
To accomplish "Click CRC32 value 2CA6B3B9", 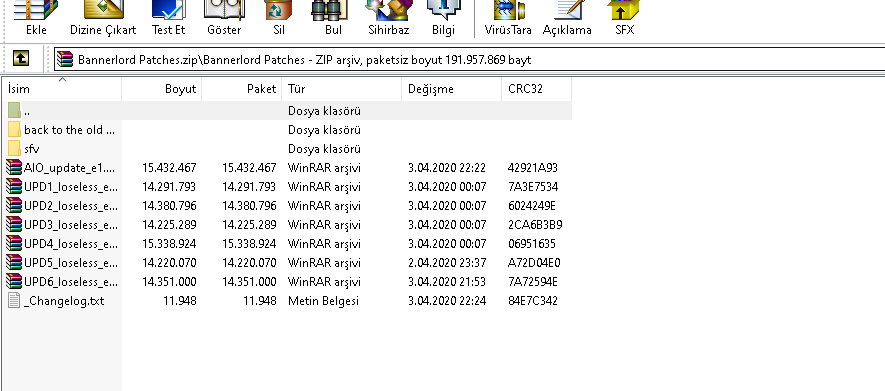I will pyautogui.click(x=535, y=225).
